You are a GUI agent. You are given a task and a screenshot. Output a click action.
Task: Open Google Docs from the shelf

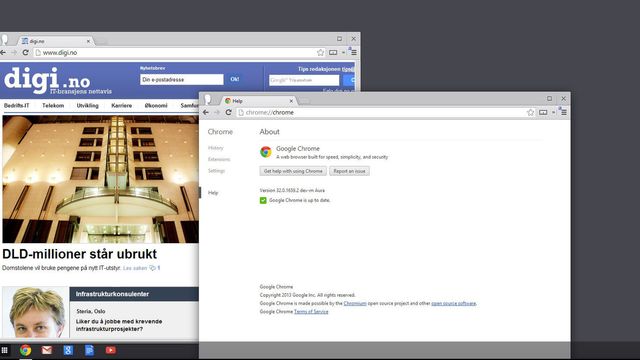pyautogui.click(x=89, y=350)
